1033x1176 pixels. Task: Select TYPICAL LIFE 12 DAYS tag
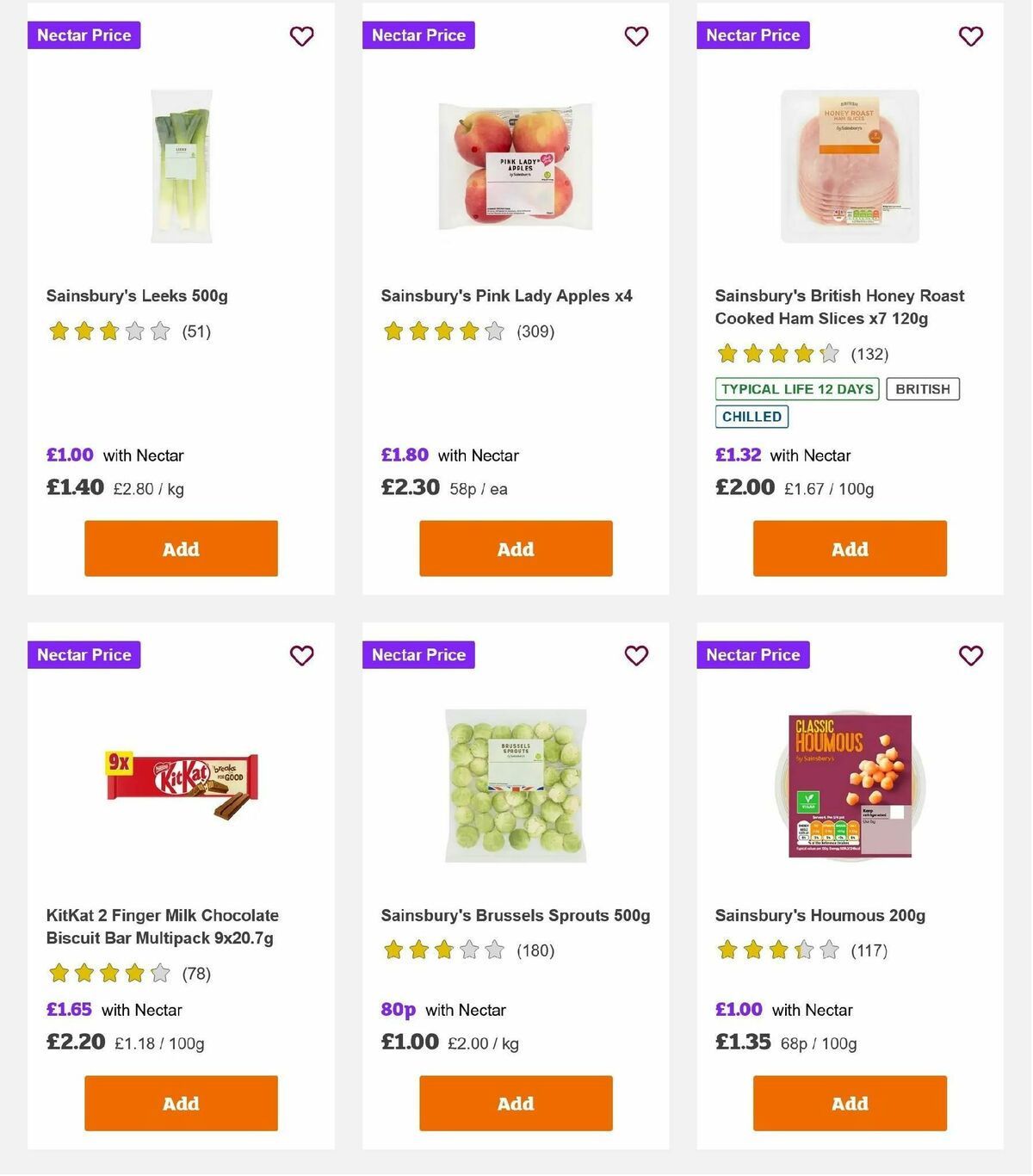(796, 389)
